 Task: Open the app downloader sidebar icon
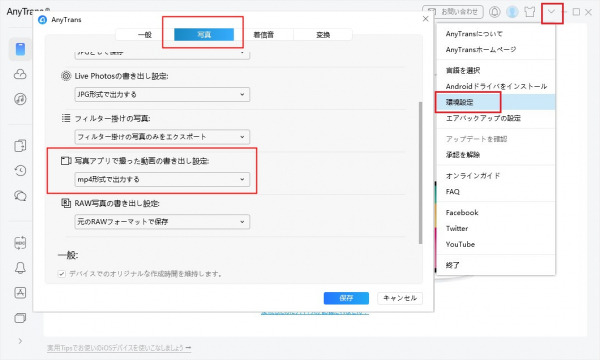coord(20,293)
